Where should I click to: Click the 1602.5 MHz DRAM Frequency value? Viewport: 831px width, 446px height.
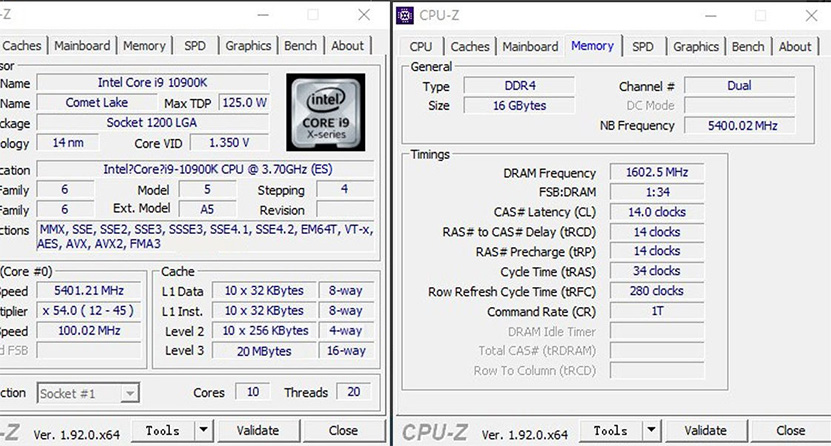pyautogui.click(x=657, y=172)
